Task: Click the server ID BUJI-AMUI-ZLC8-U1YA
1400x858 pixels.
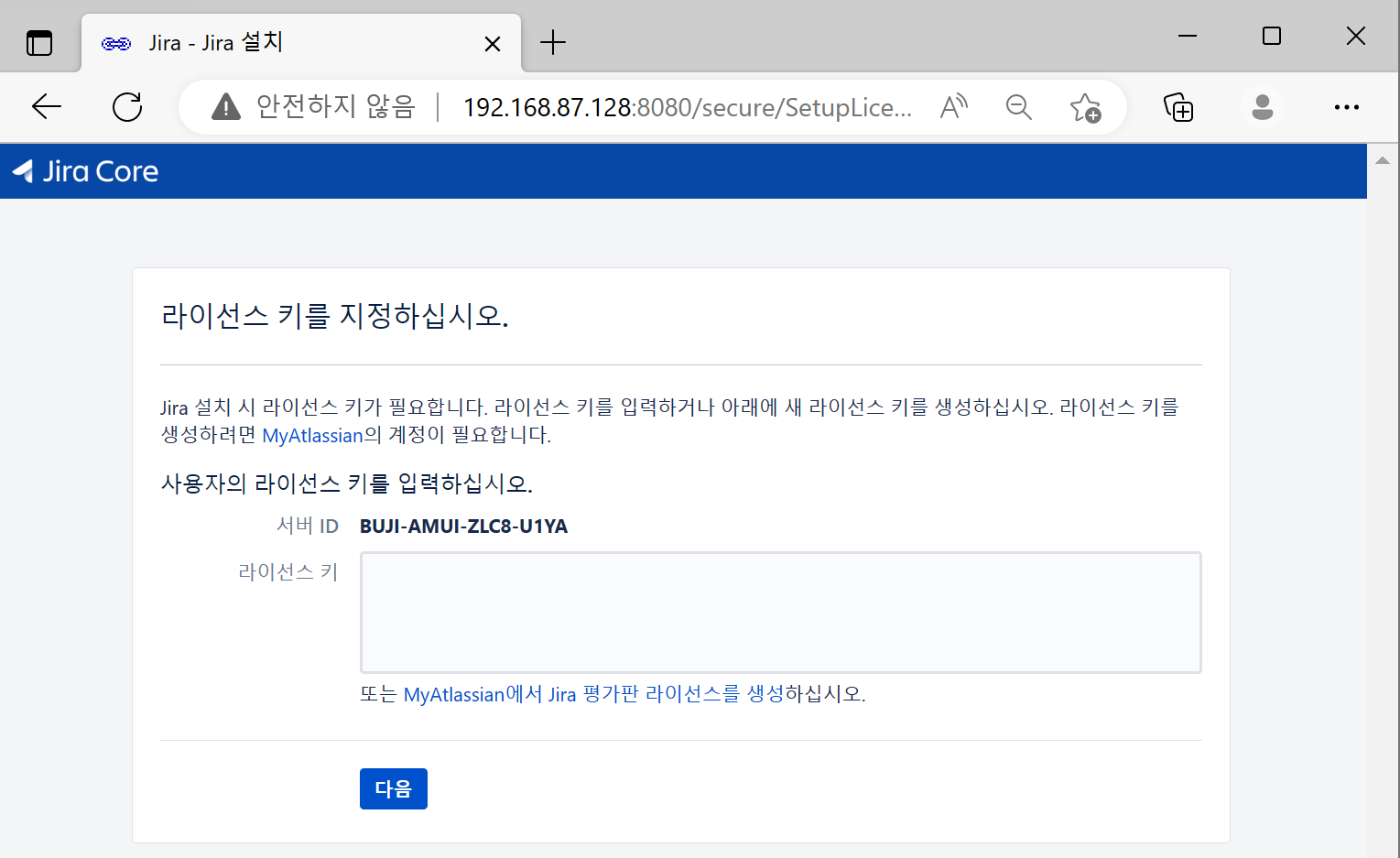Action: [x=464, y=527]
